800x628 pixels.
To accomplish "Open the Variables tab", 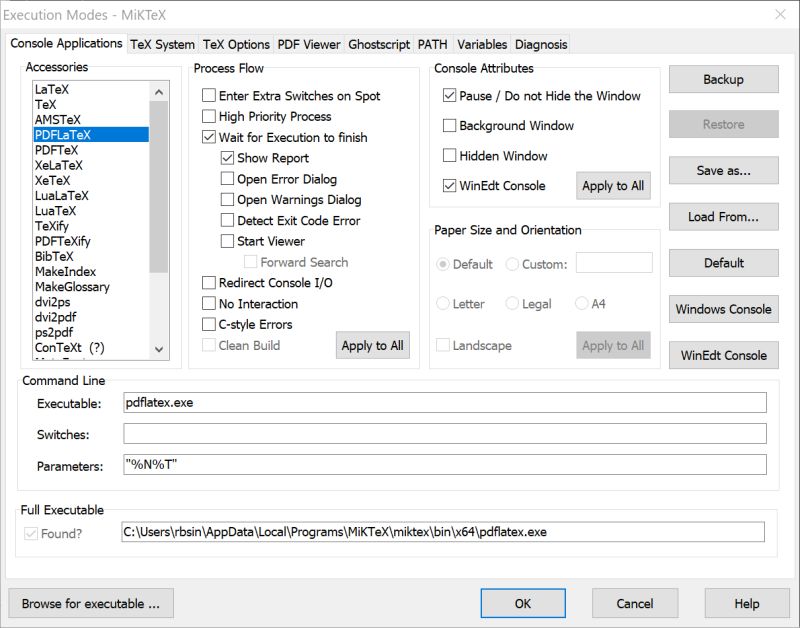I will tap(482, 44).
